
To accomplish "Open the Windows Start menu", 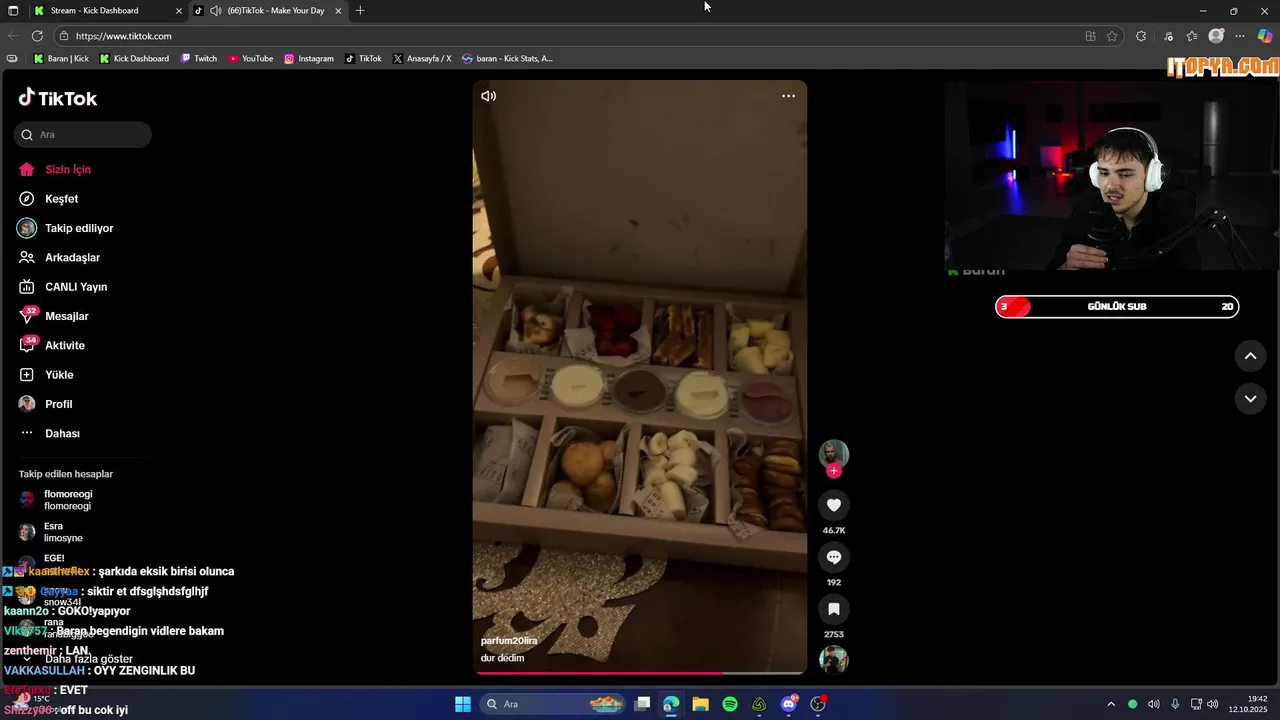I will click(463, 704).
